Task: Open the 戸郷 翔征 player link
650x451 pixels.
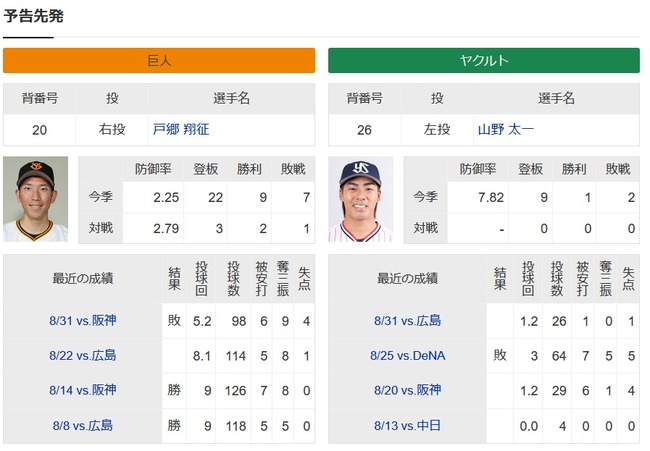Action: pyautogui.click(x=181, y=129)
